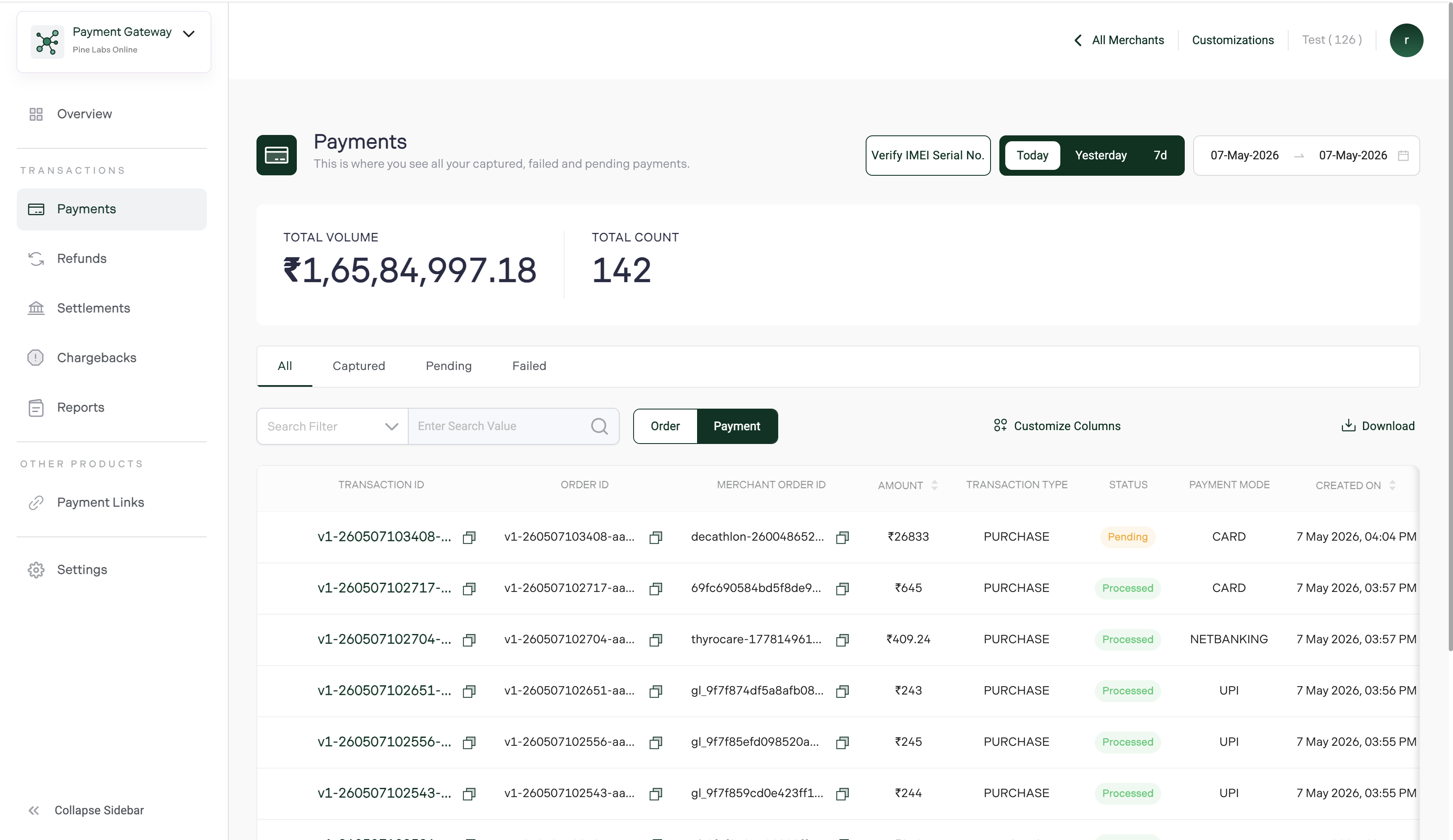Download the payments list

(x=1378, y=426)
